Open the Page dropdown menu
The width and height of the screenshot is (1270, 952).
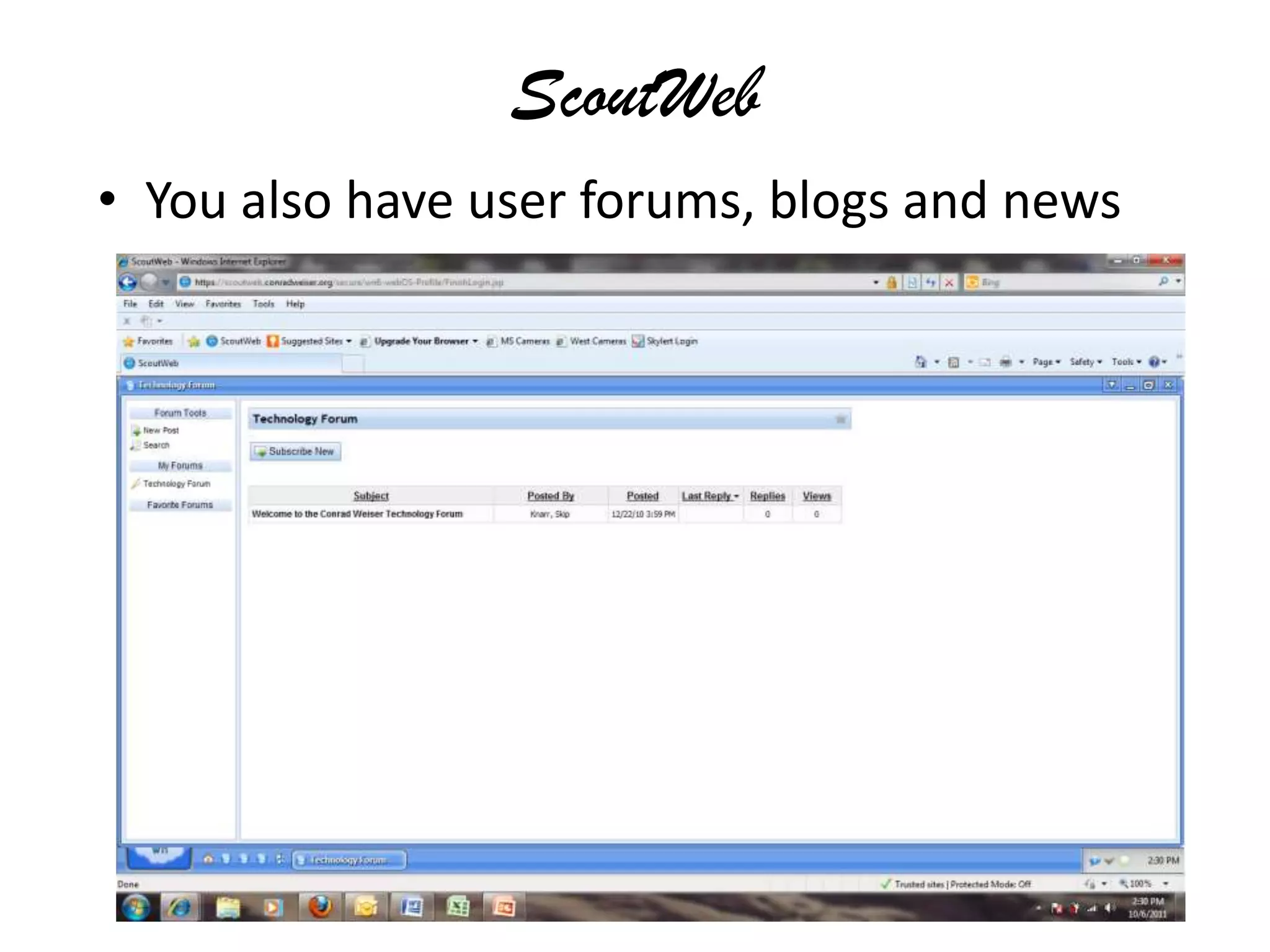click(1046, 362)
